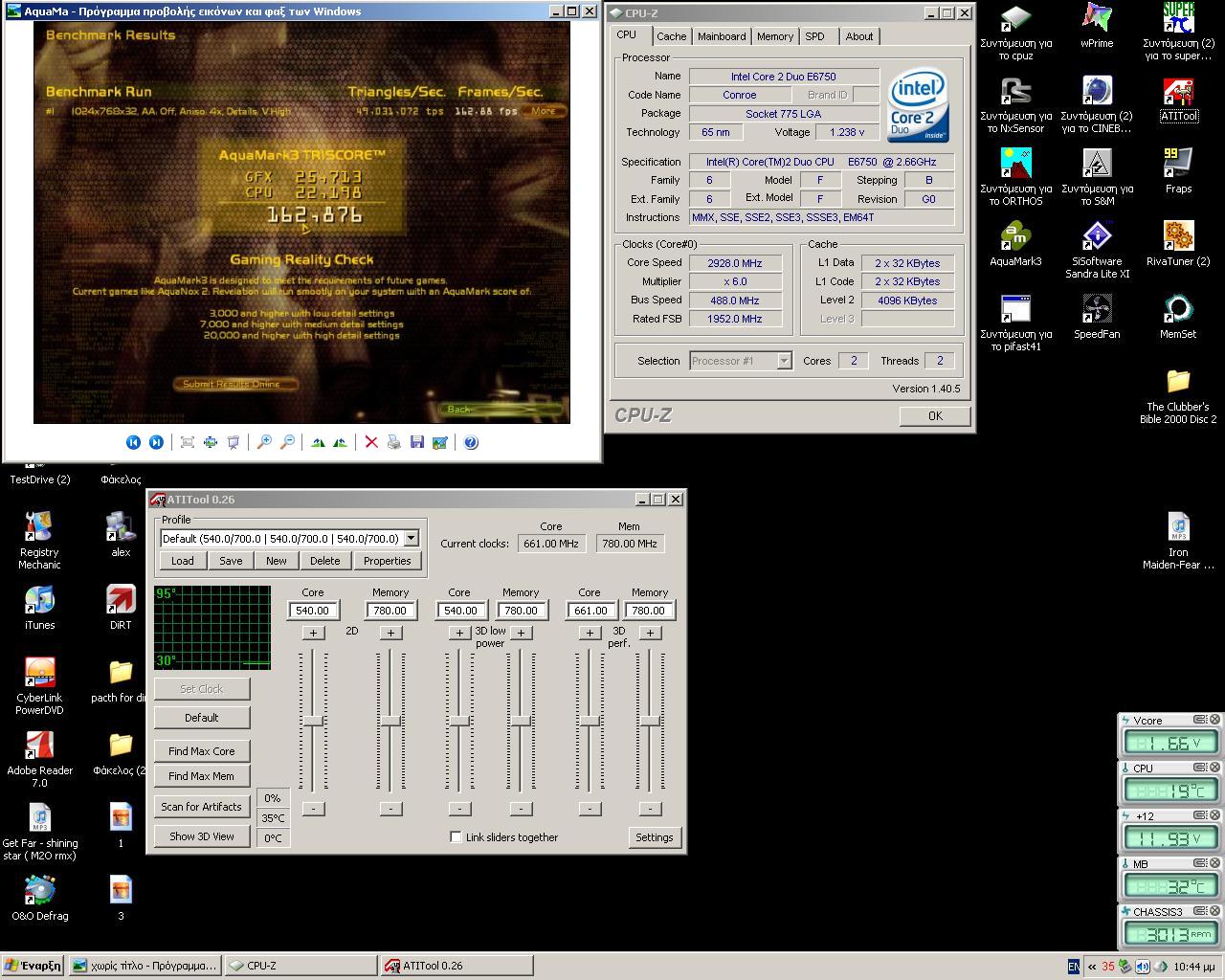Select the ATITool desktop icon
Screen dimensions: 1225x980
1178,99
